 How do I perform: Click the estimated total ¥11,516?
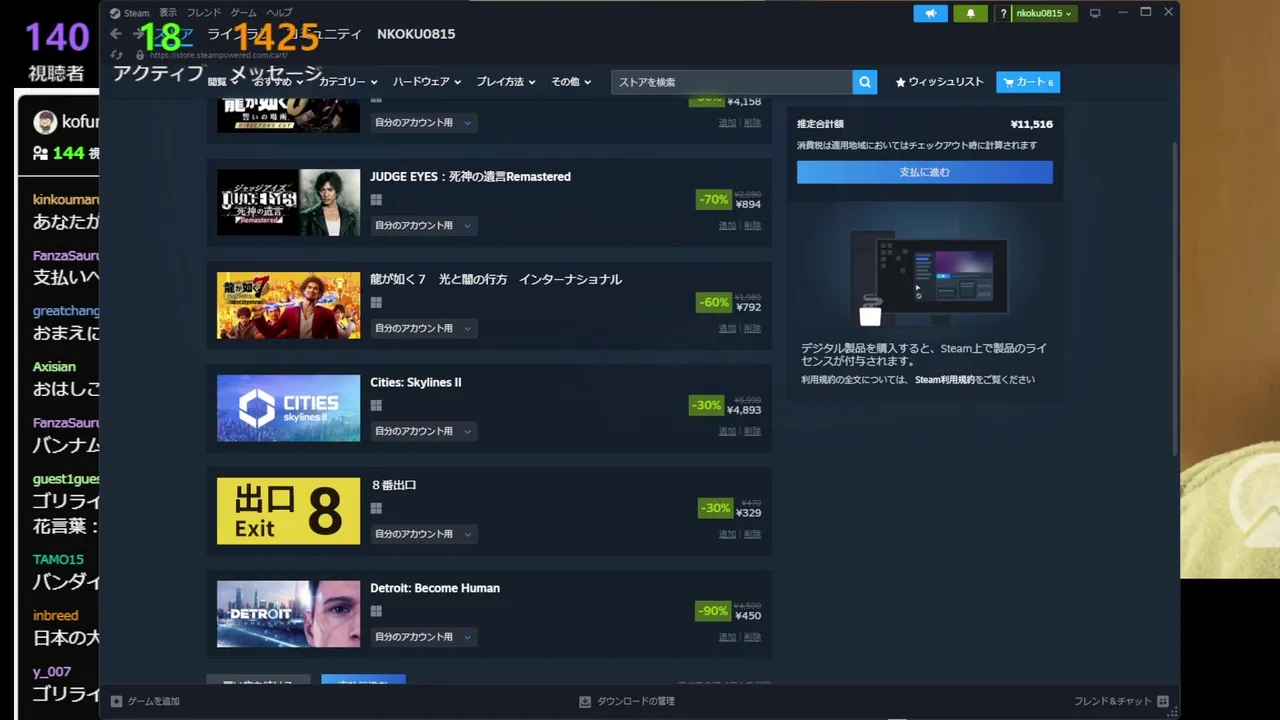[x=1031, y=125]
